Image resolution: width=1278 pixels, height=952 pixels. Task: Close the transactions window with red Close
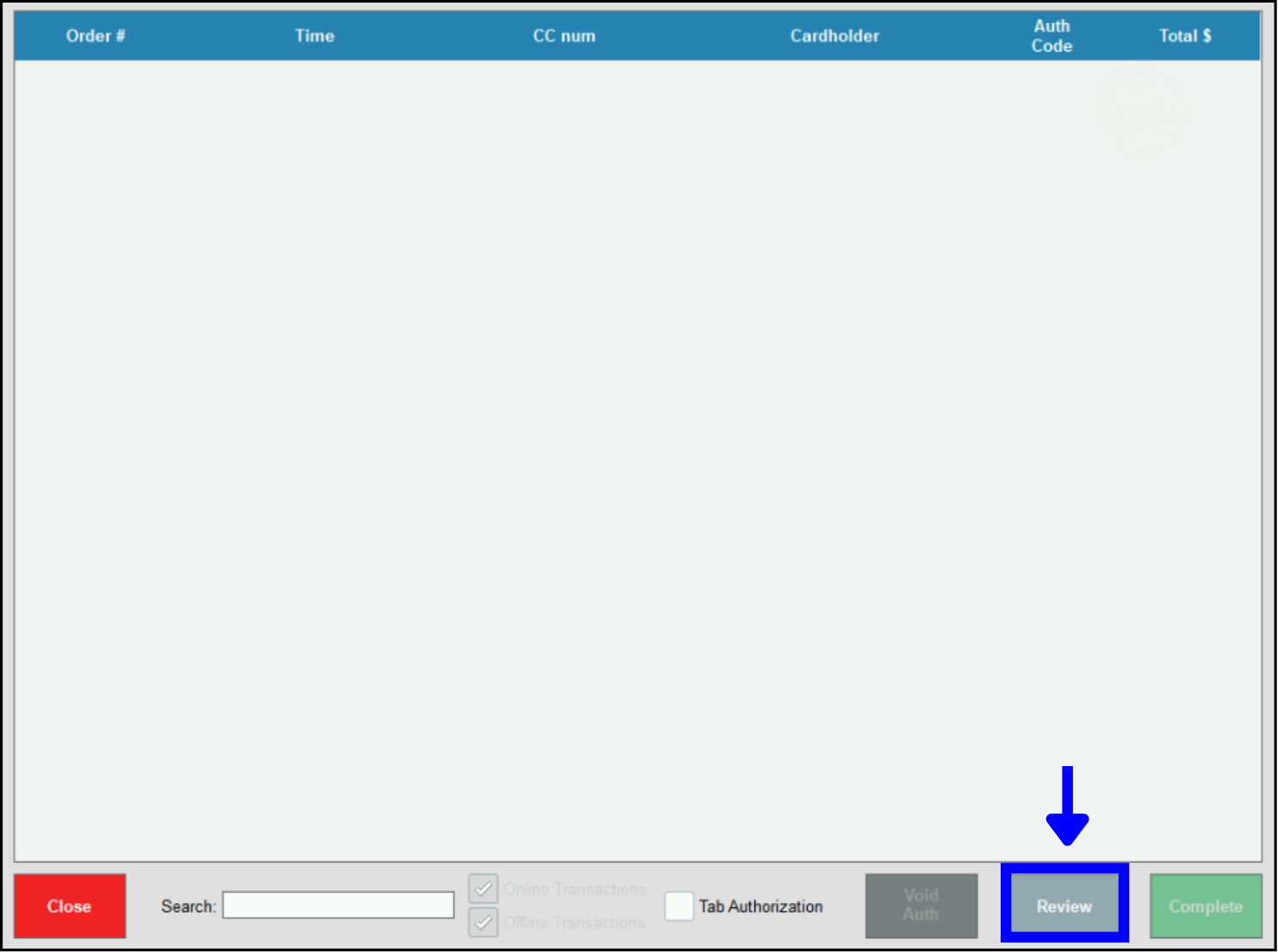point(70,906)
